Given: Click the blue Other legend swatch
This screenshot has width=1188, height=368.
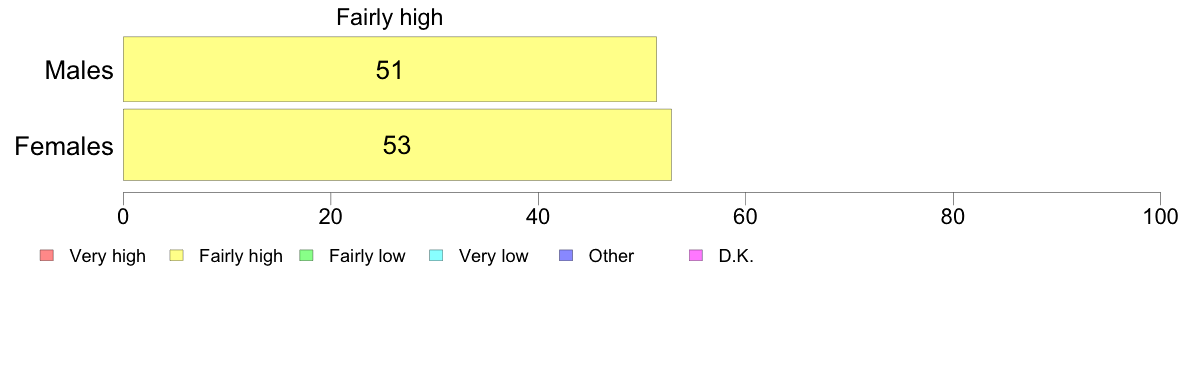Looking at the screenshot, I should click(566, 256).
